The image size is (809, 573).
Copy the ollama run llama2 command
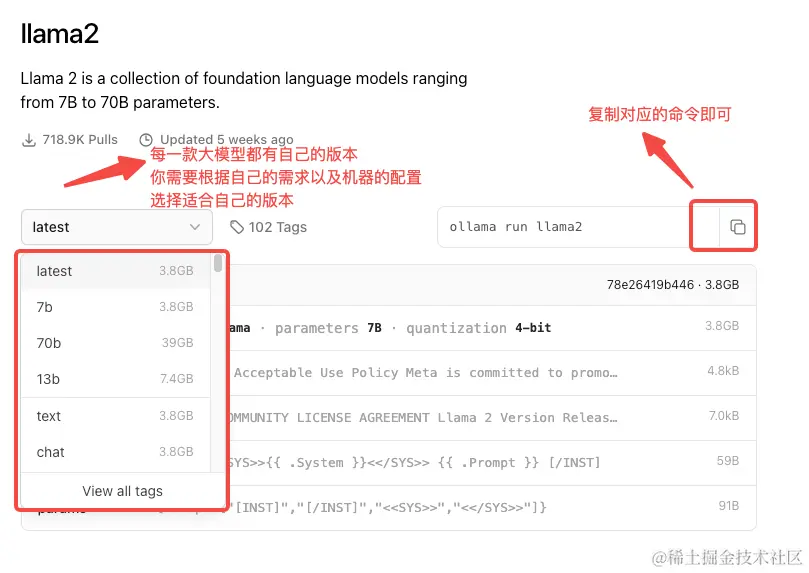tap(737, 227)
